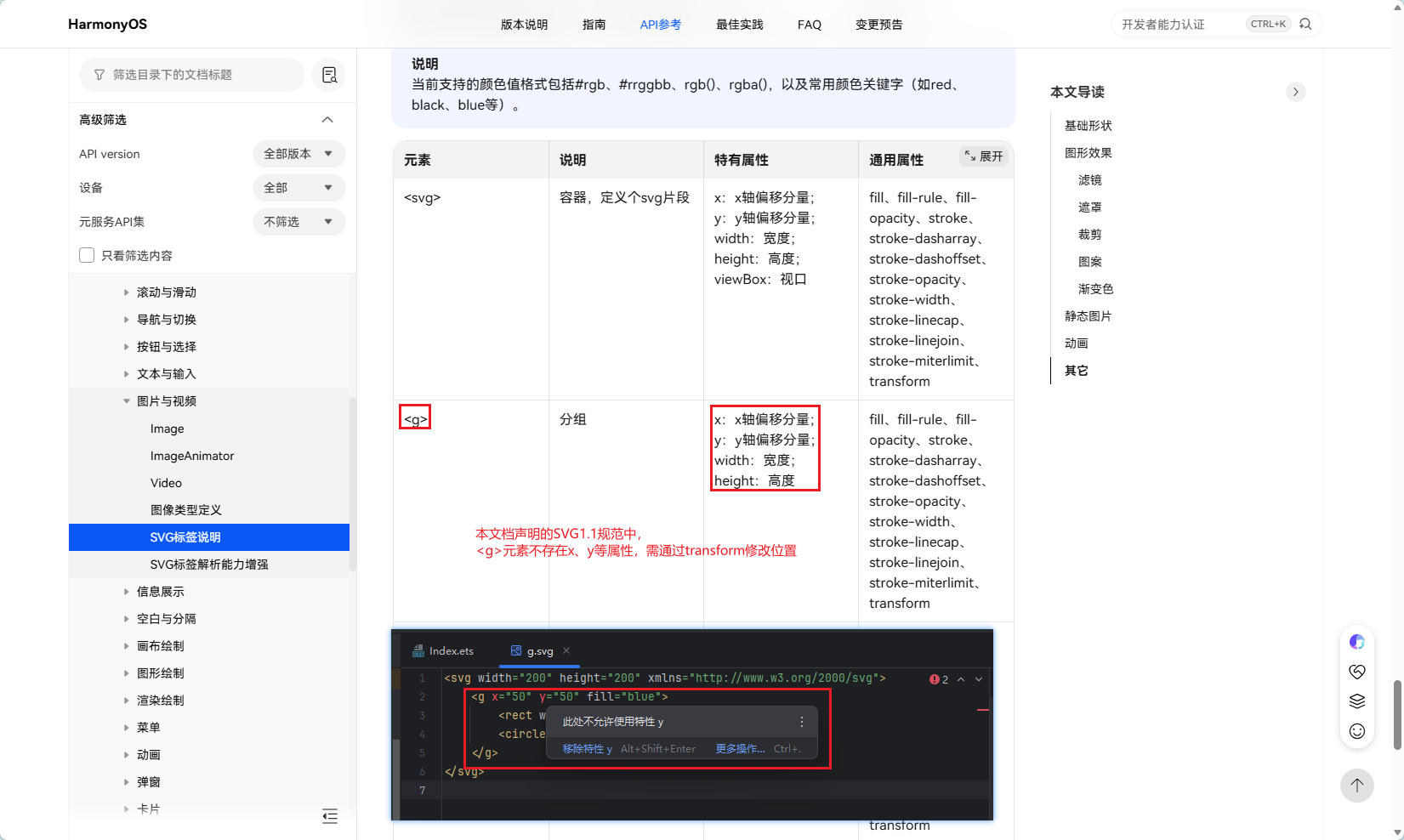Open the document search list icon
Image resolution: width=1404 pixels, height=840 pixels.
click(x=329, y=75)
